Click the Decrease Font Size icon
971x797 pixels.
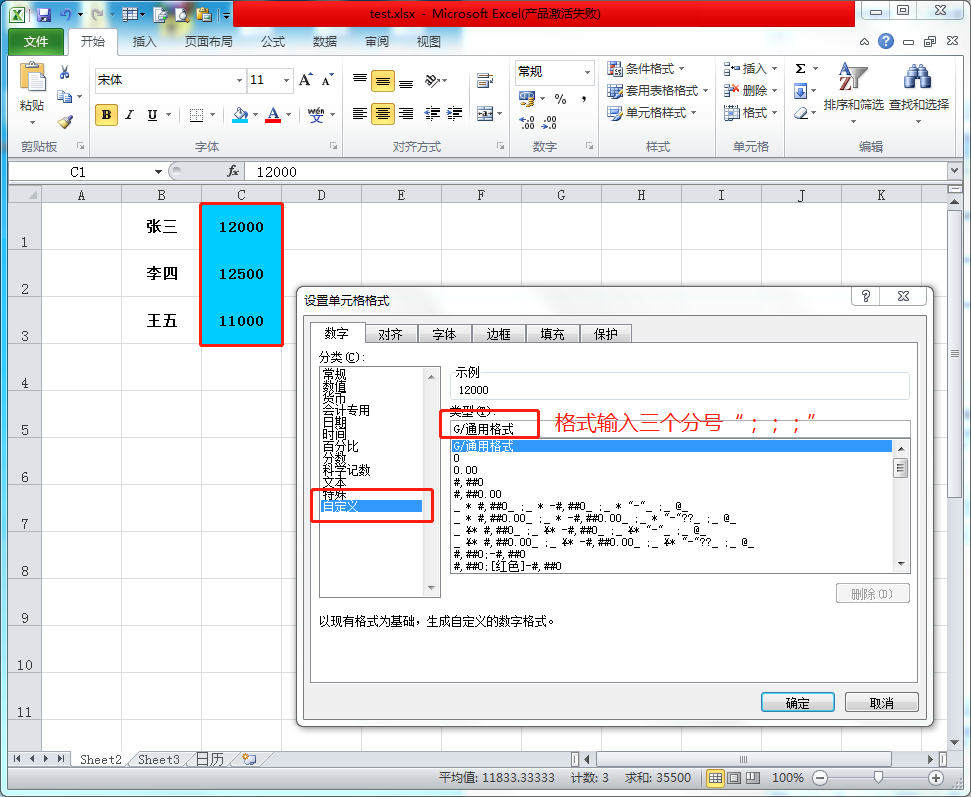click(328, 80)
